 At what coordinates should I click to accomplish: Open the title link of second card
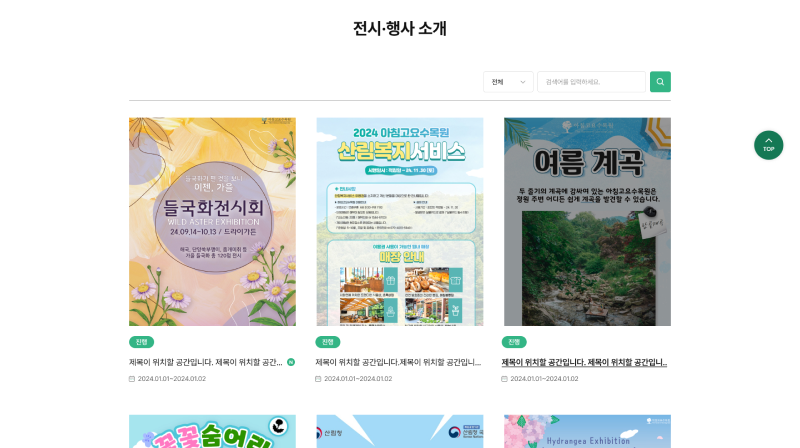[x=398, y=362]
